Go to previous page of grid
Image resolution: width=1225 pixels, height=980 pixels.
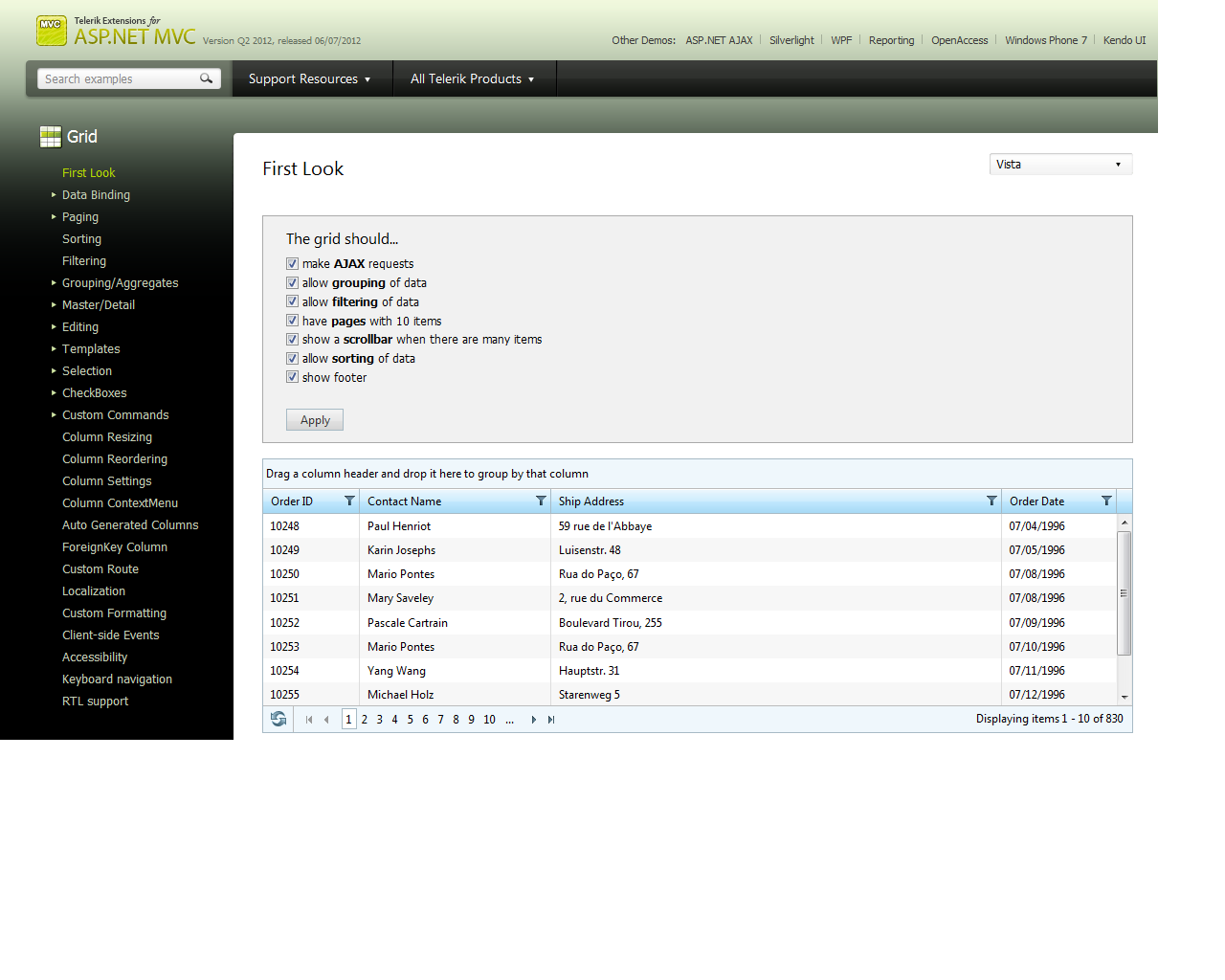(326, 720)
